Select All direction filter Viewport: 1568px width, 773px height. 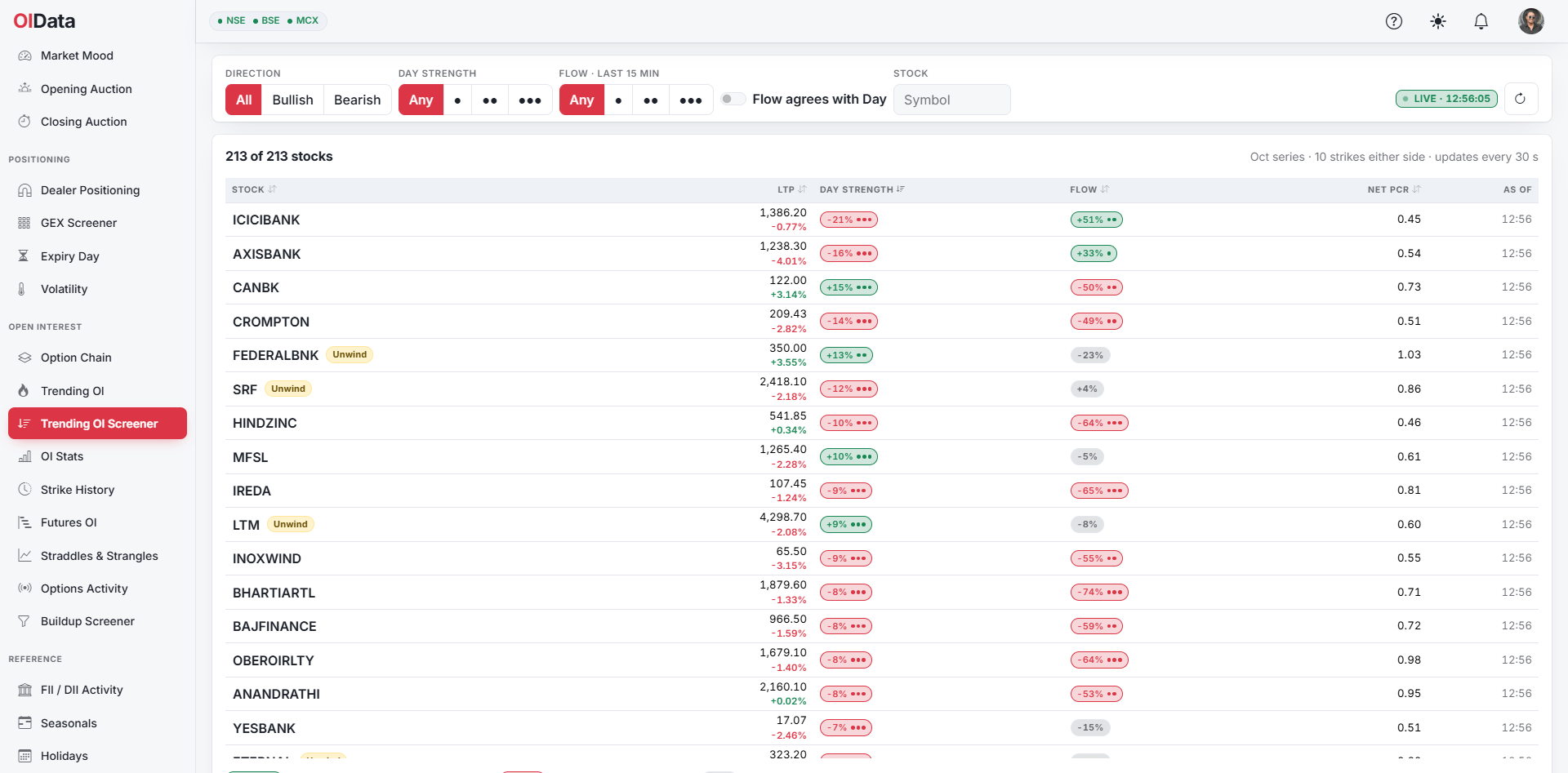point(243,100)
